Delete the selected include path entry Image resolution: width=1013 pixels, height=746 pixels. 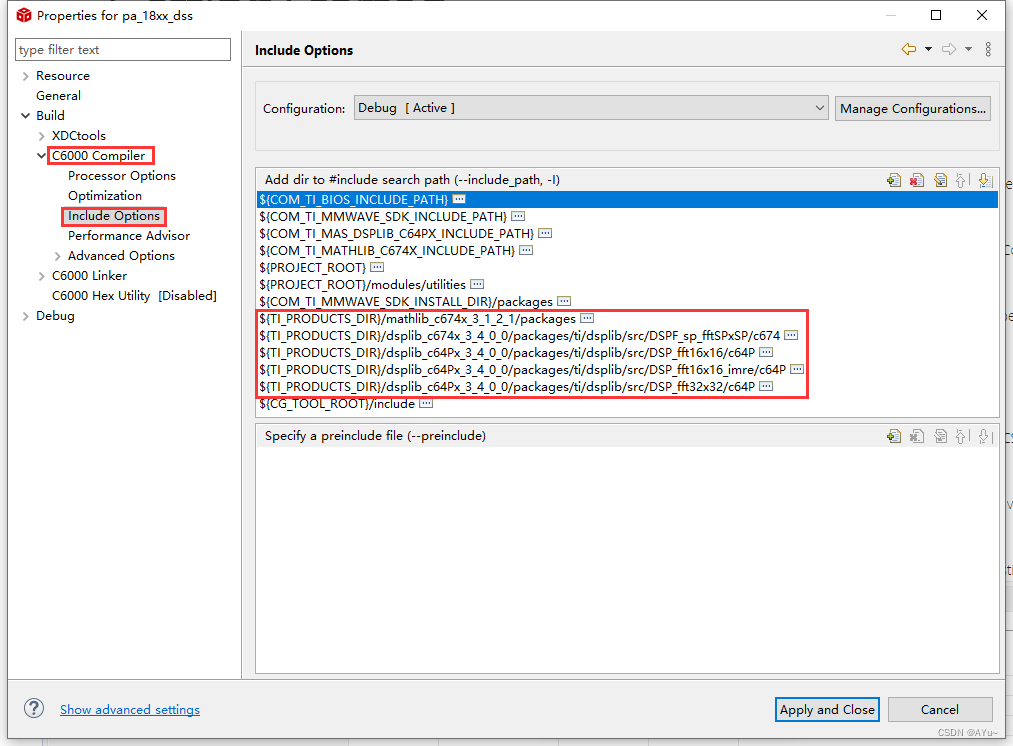pyautogui.click(x=917, y=180)
